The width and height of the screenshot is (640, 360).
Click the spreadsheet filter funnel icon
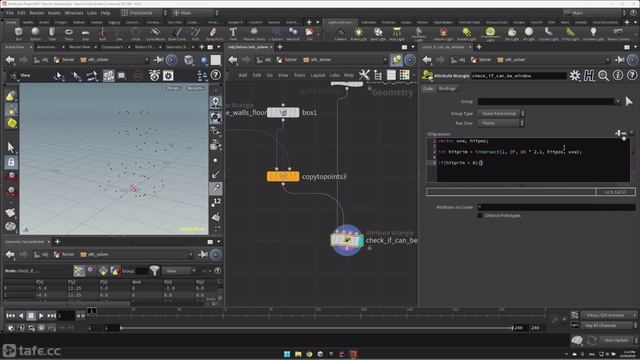pos(154,270)
